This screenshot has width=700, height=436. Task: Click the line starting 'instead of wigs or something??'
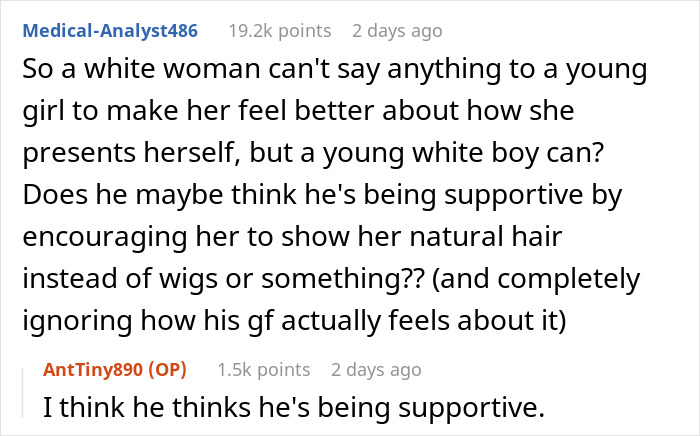[x=331, y=279]
